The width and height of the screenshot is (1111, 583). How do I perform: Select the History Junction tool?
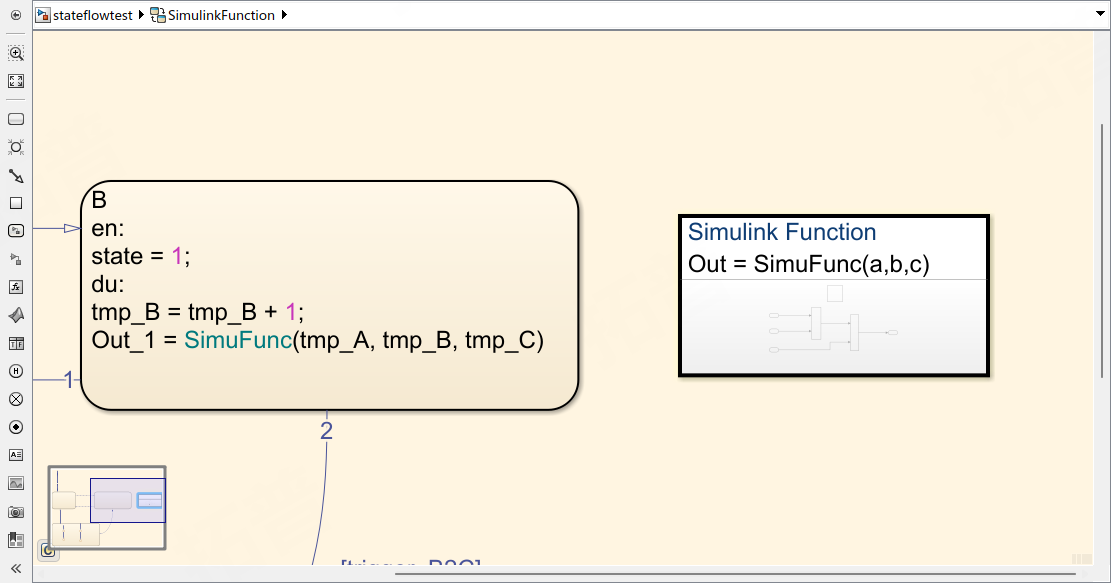[x=15, y=371]
